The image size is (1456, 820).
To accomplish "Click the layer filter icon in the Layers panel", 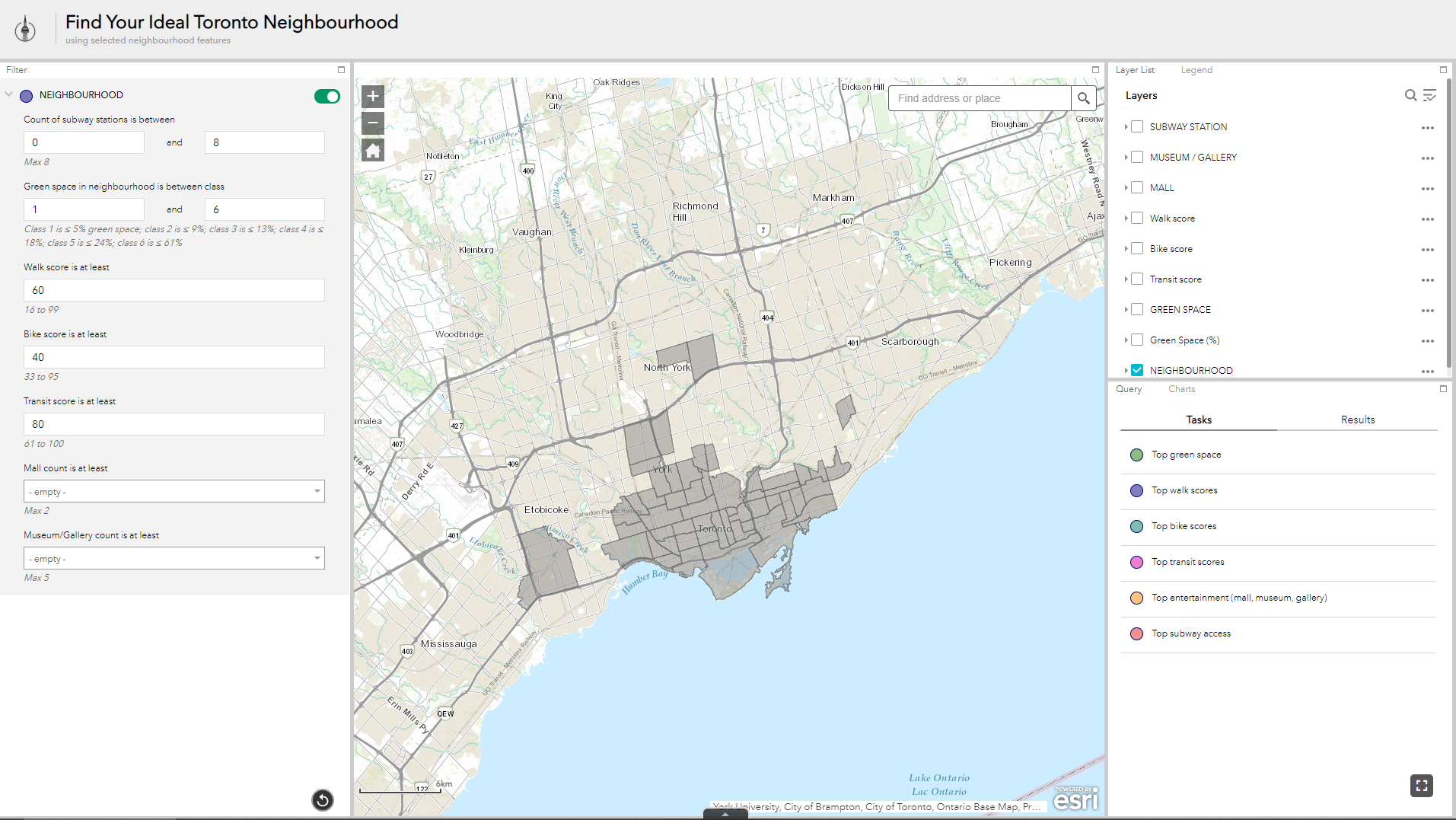I will click(x=1432, y=95).
